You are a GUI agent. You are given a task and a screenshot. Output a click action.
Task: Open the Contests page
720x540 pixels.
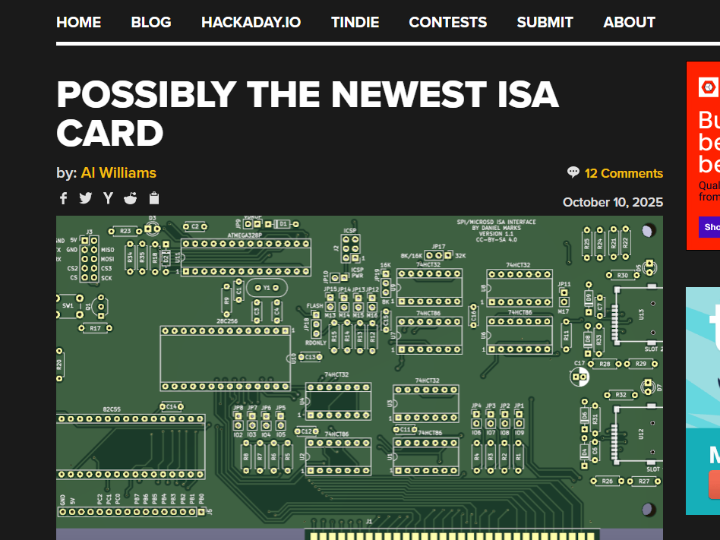(448, 22)
